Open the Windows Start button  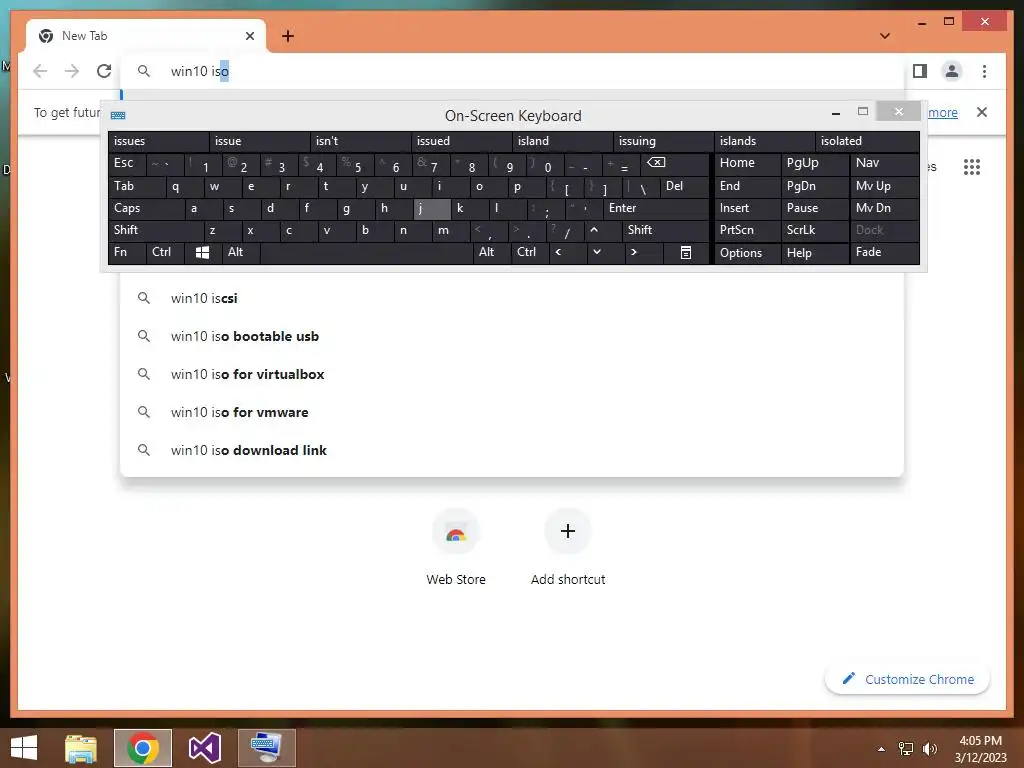tap(24, 748)
